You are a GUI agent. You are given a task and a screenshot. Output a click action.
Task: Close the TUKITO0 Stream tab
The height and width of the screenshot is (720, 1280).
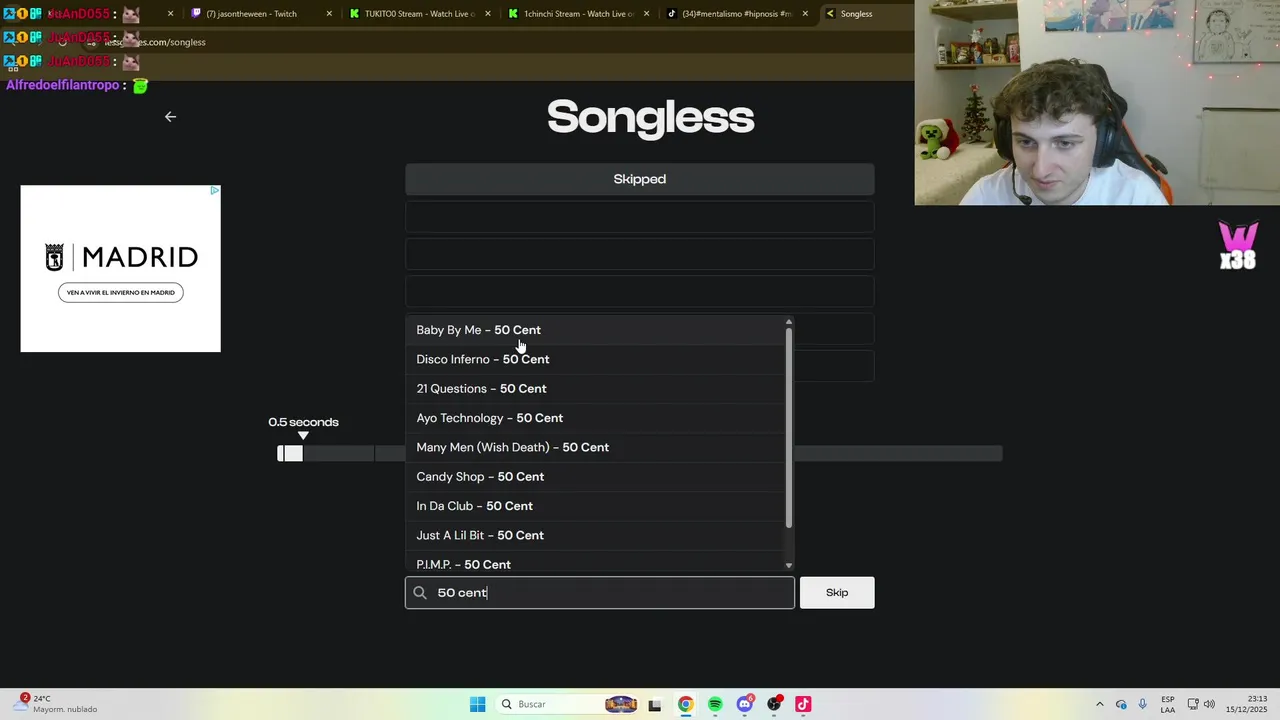coord(487,14)
